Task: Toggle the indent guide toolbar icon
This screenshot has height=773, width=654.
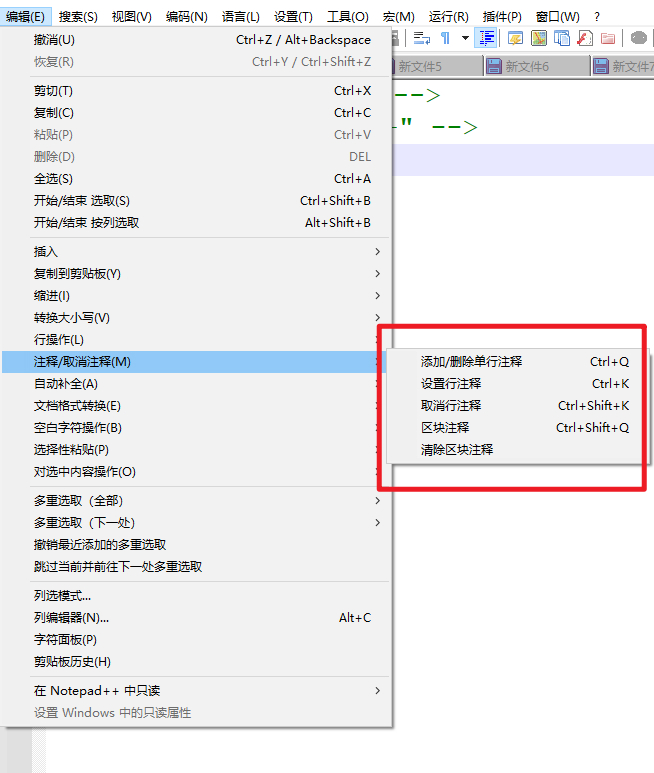Action: [486, 38]
